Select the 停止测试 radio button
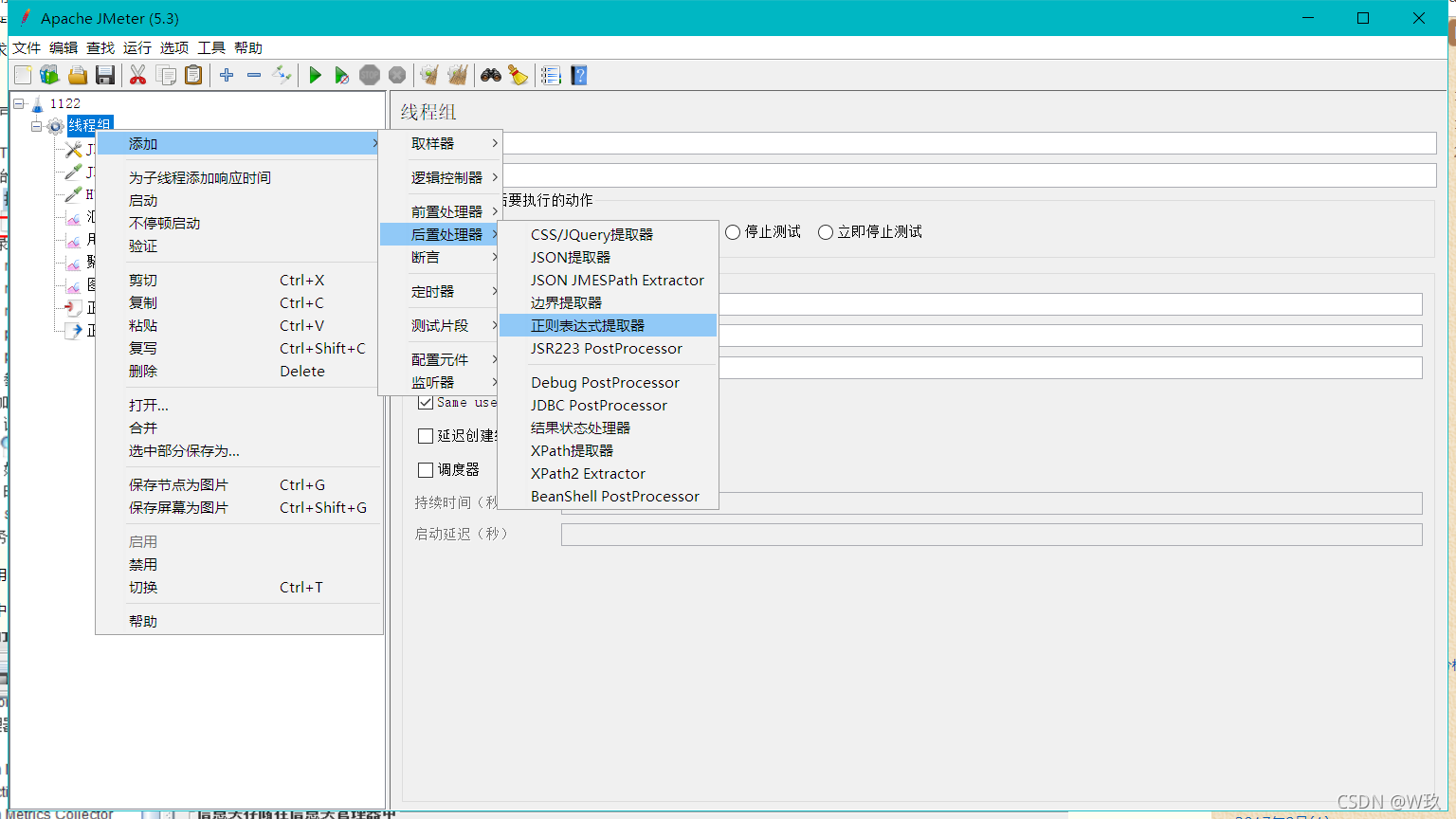The width and height of the screenshot is (1456, 819). [733, 232]
